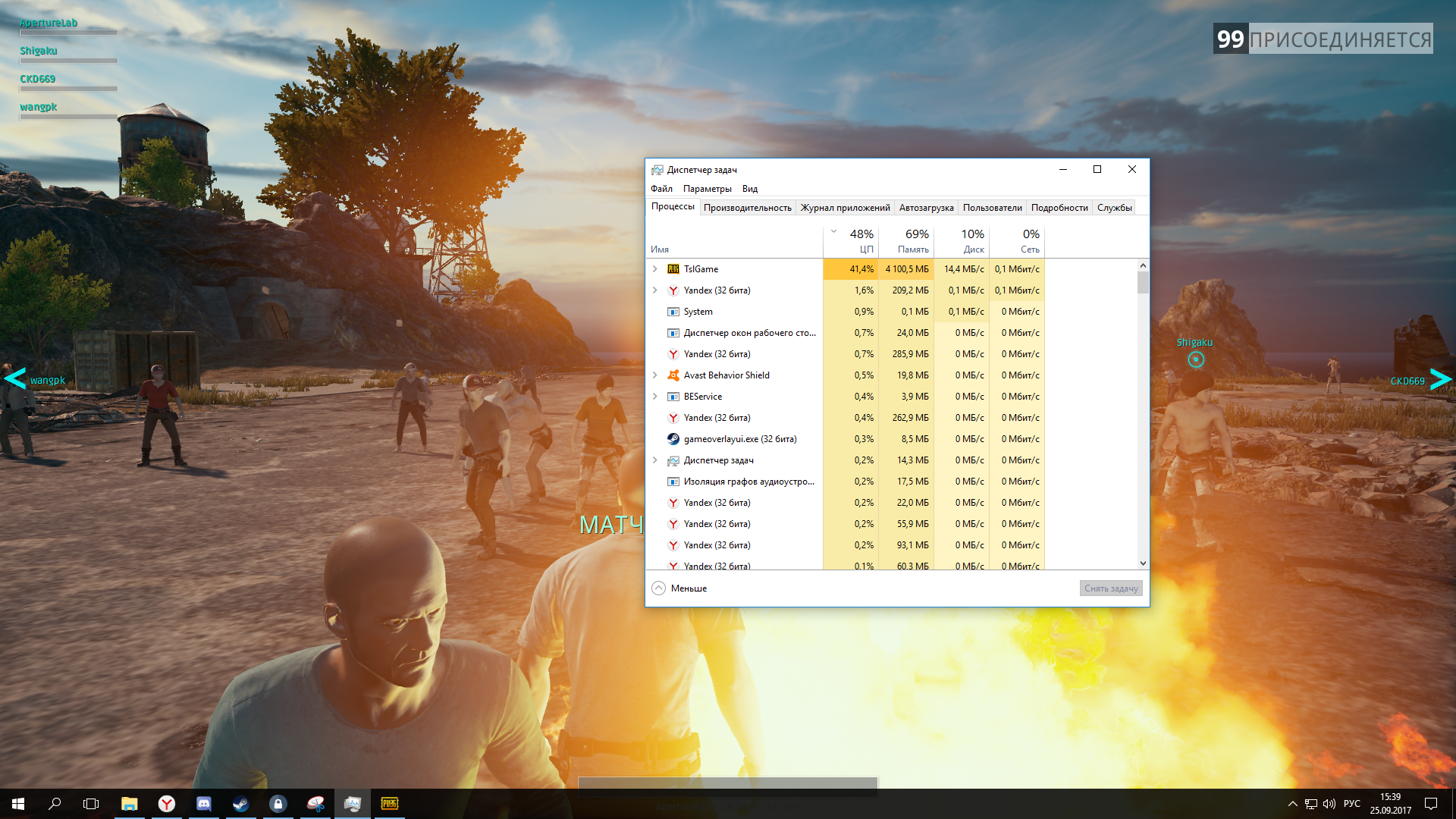Open the Файл menu
Image resolution: width=1456 pixels, height=819 pixels.
[661, 189]
